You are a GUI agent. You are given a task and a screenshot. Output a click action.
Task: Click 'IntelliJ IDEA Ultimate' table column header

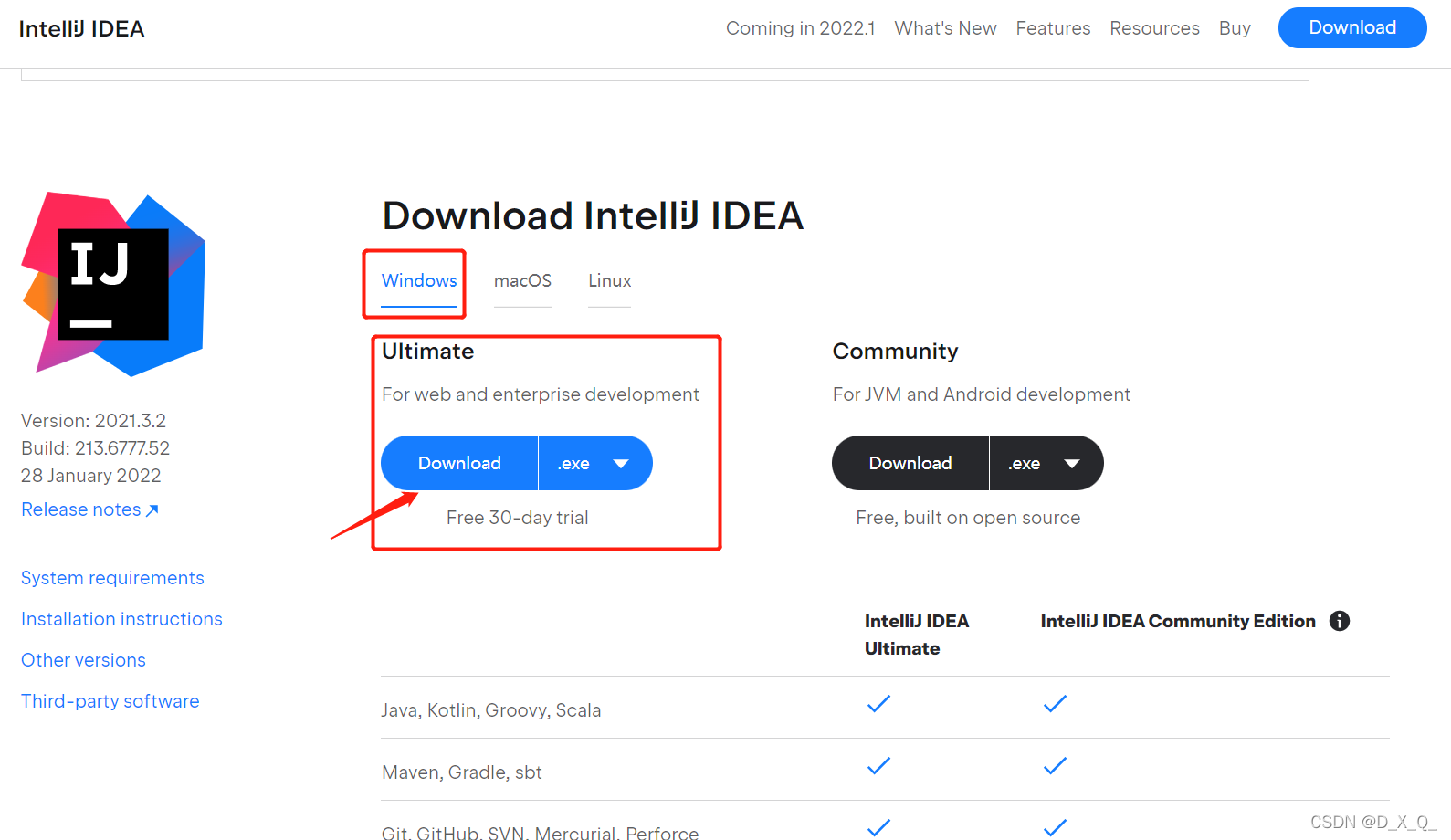(917, 635)
